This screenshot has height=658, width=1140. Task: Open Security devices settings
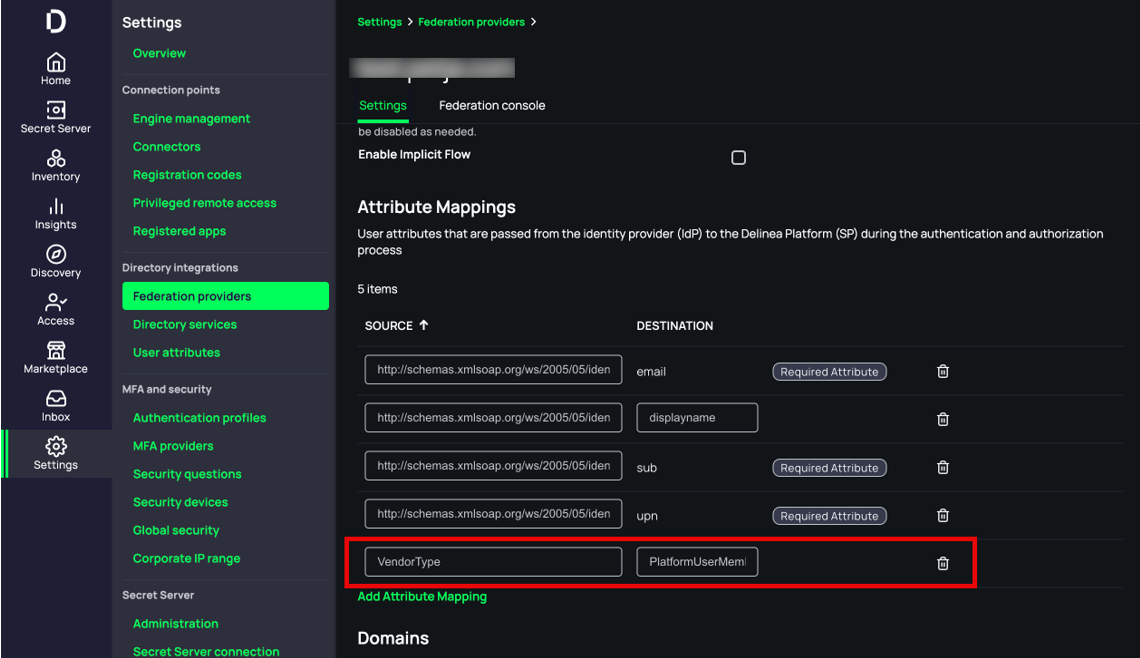(x=180, y=502)
